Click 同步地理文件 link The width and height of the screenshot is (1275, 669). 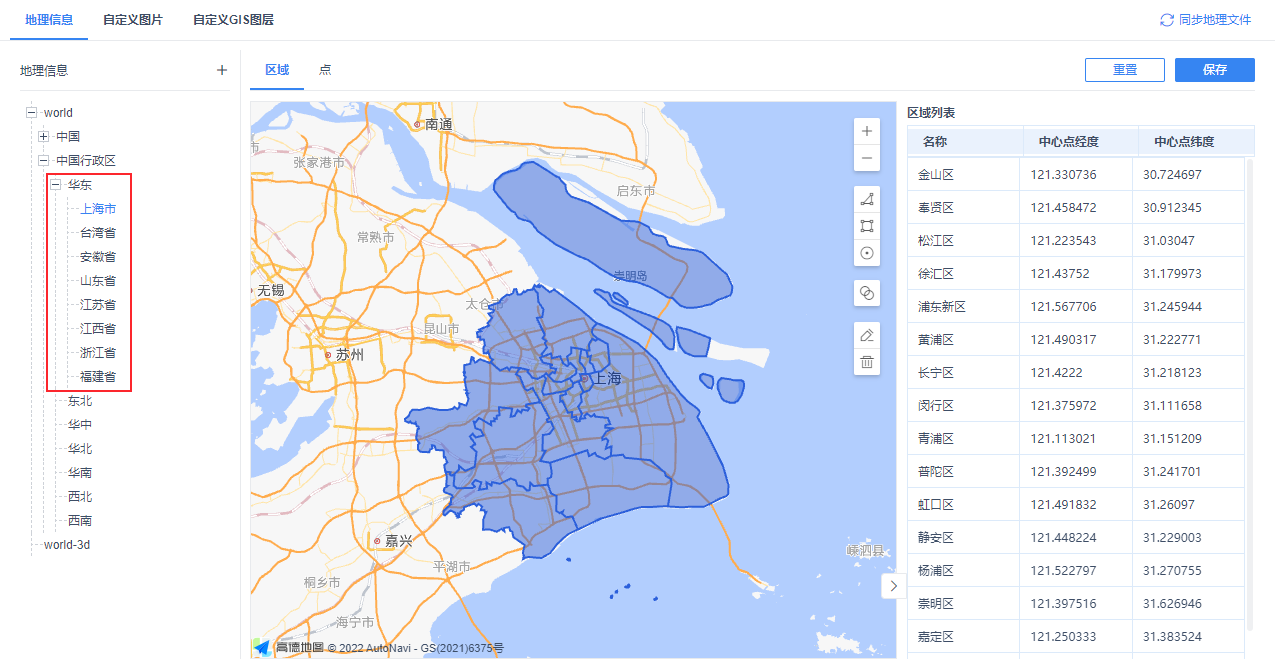(x=1215, y=20)
